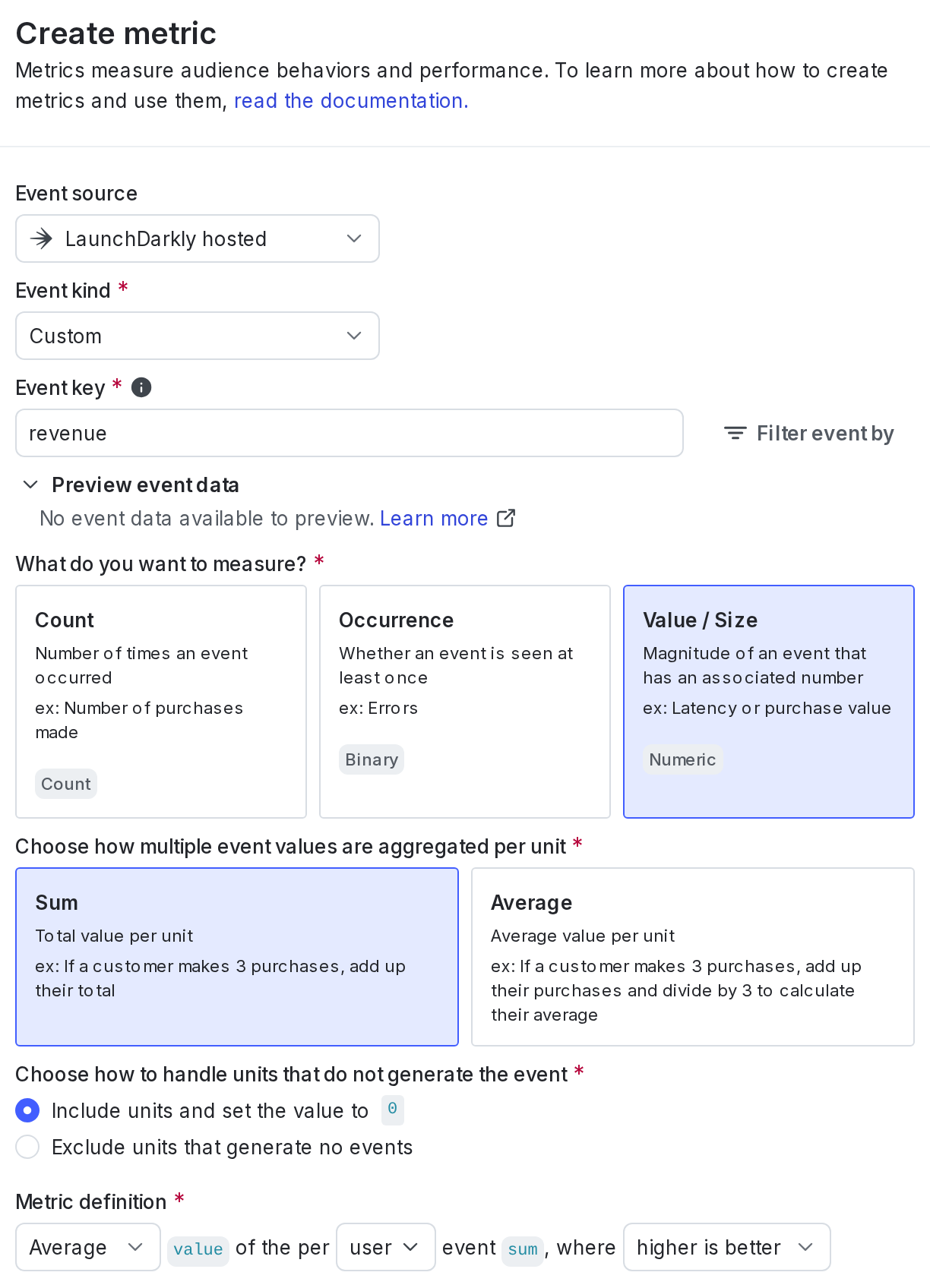Select the Value / Size card
930x1288 pixels.
tap(769, 702)
